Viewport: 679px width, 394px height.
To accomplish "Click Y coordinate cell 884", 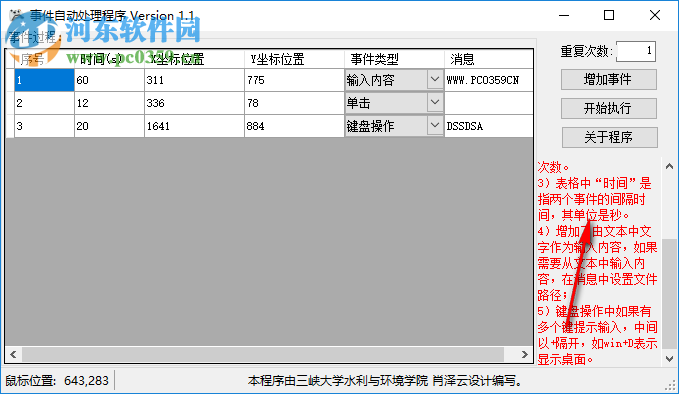I will [x=294, y=126].
